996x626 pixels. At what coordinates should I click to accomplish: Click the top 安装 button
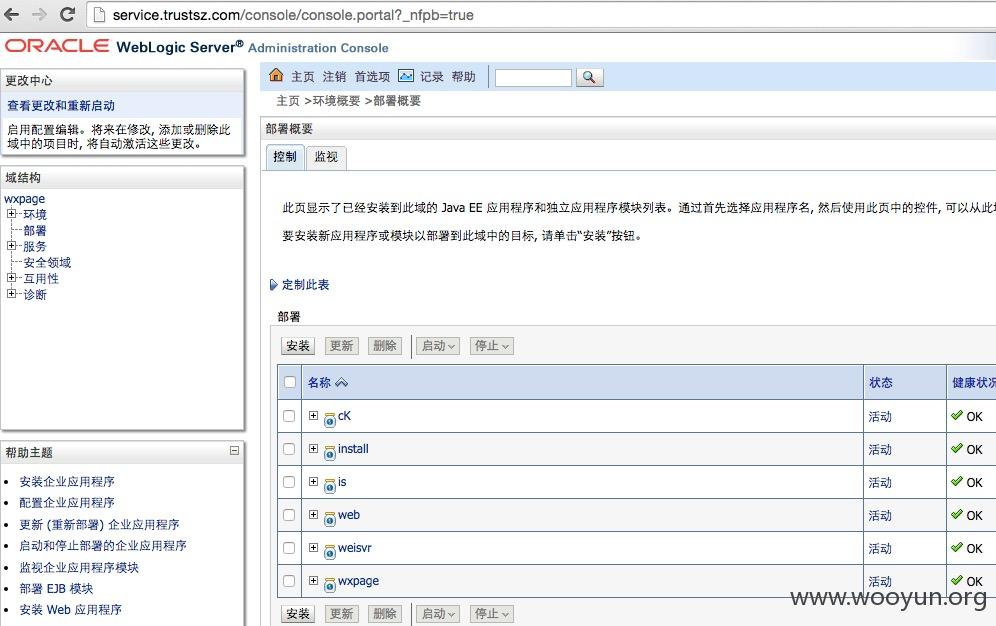point(297,346)
